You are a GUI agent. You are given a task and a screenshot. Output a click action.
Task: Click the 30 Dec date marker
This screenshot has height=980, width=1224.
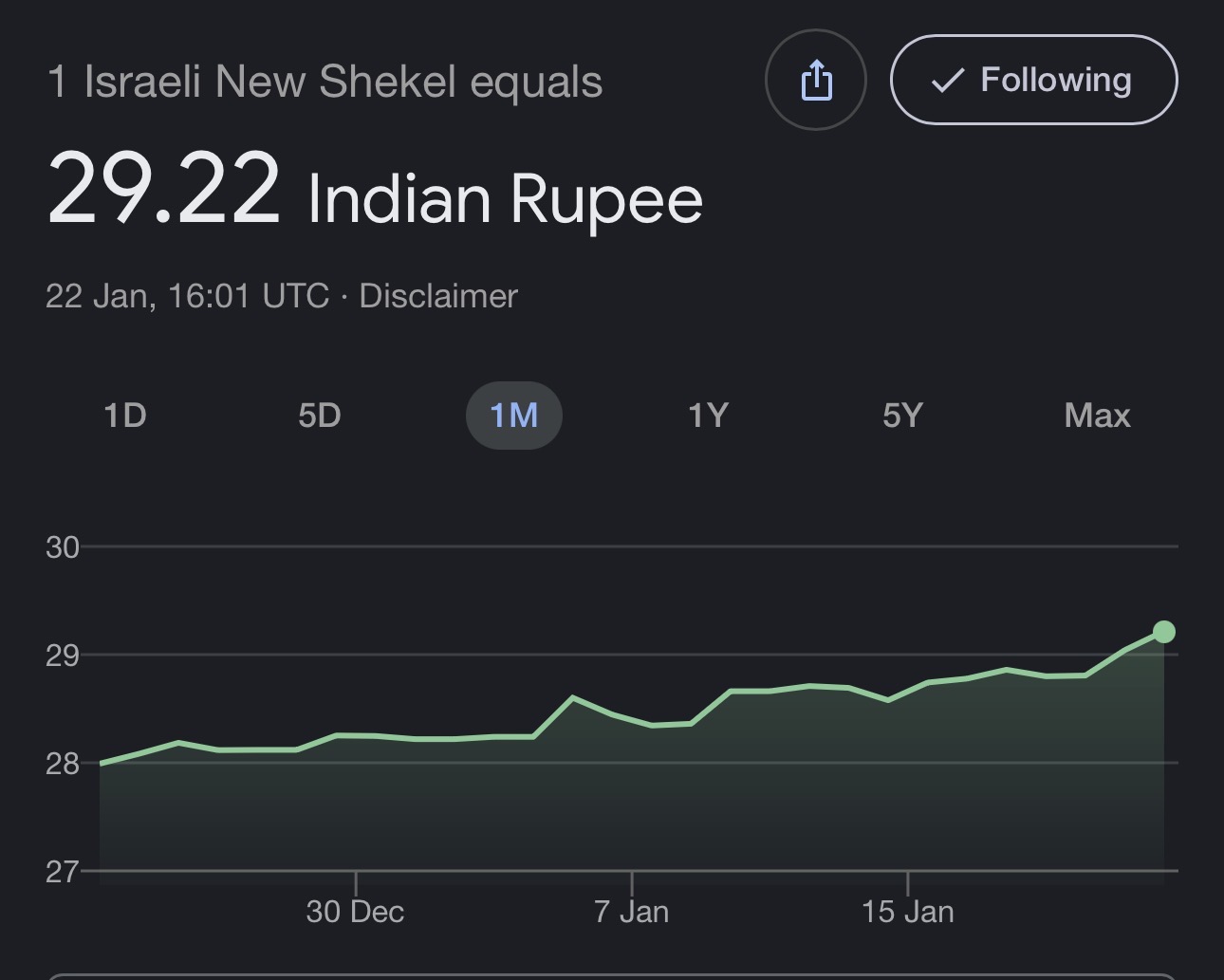355,912
